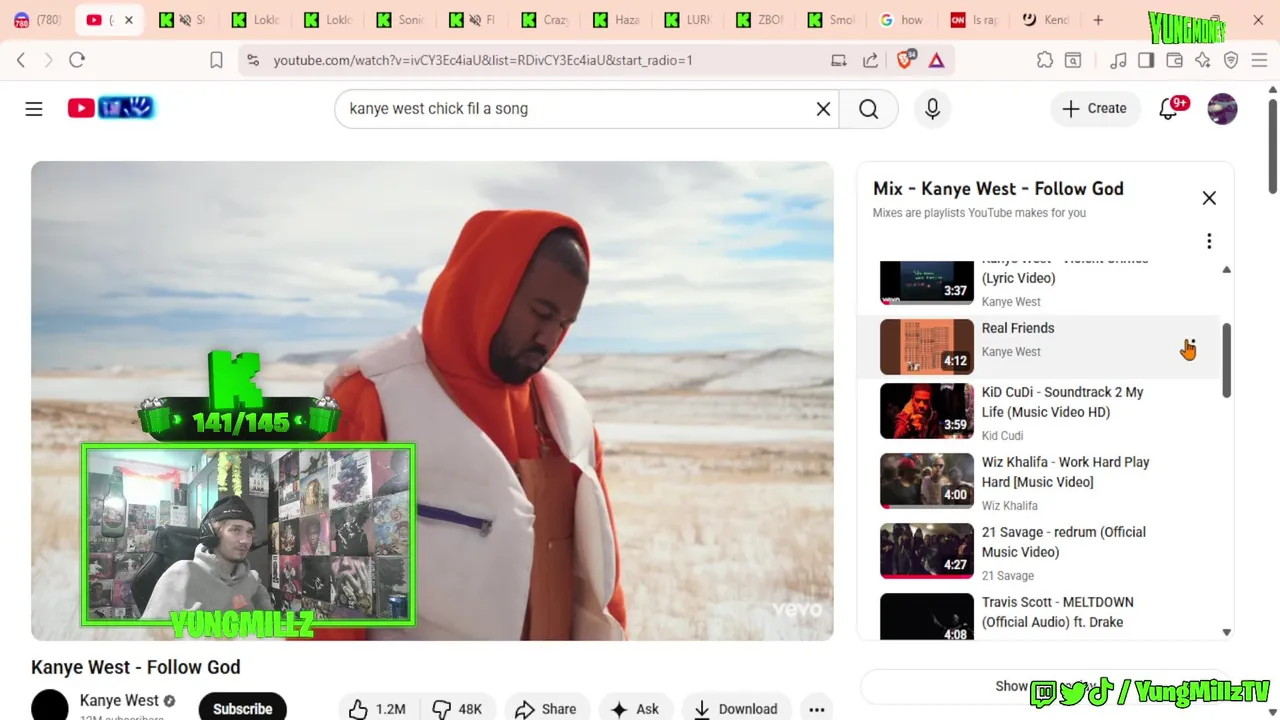The width and height of the screenshot is (1280, 720).
Task: Click the browser address bar URL
Action: [483, 60]
